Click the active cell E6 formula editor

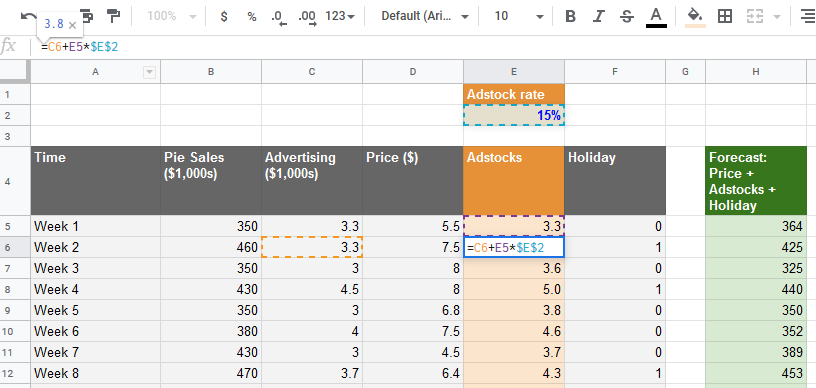(514, 248)
